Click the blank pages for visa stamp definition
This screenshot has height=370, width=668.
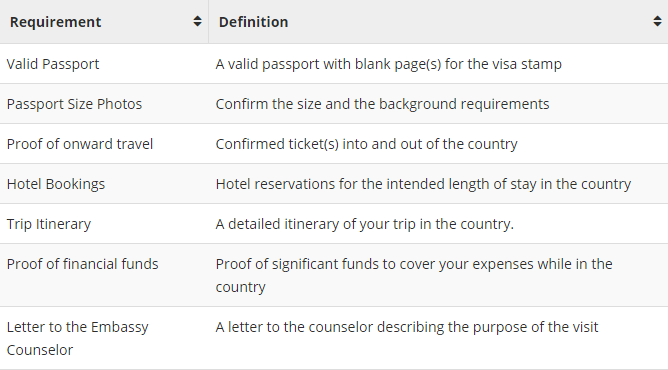tap(389, 64)
